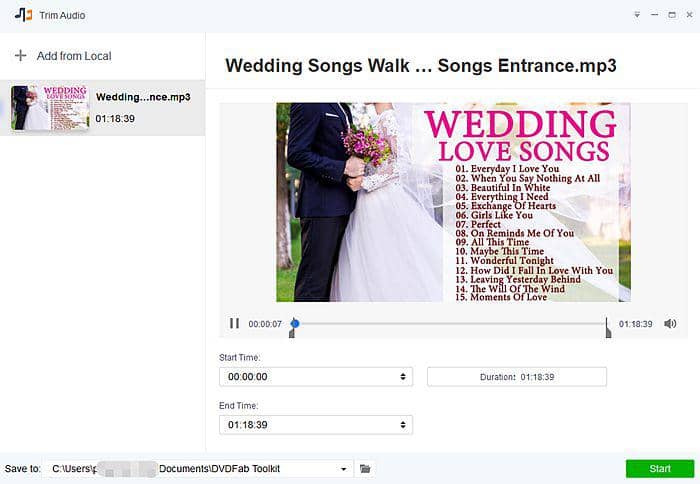This screenshot has height=484, width=700.
Task: Select the right trim end marker
Action: [608, 331]
